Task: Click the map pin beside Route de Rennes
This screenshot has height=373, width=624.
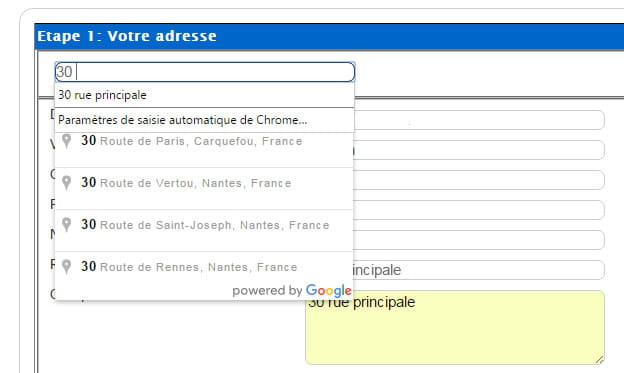Action: 66,267
